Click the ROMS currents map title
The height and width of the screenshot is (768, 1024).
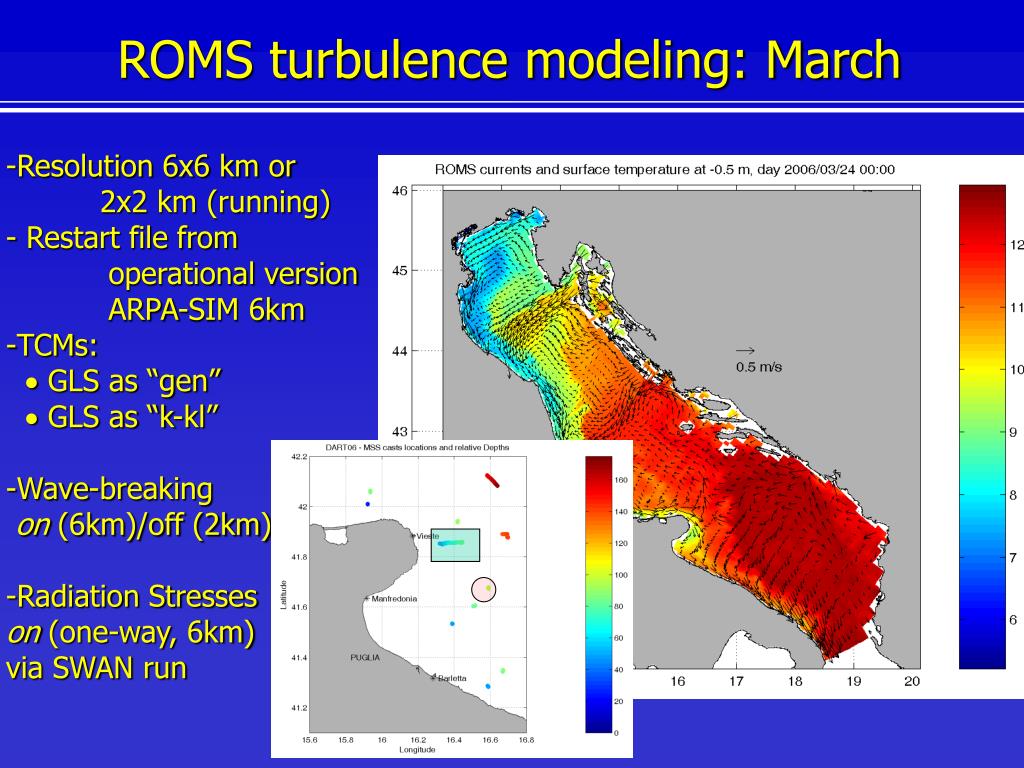click(665, 170)
